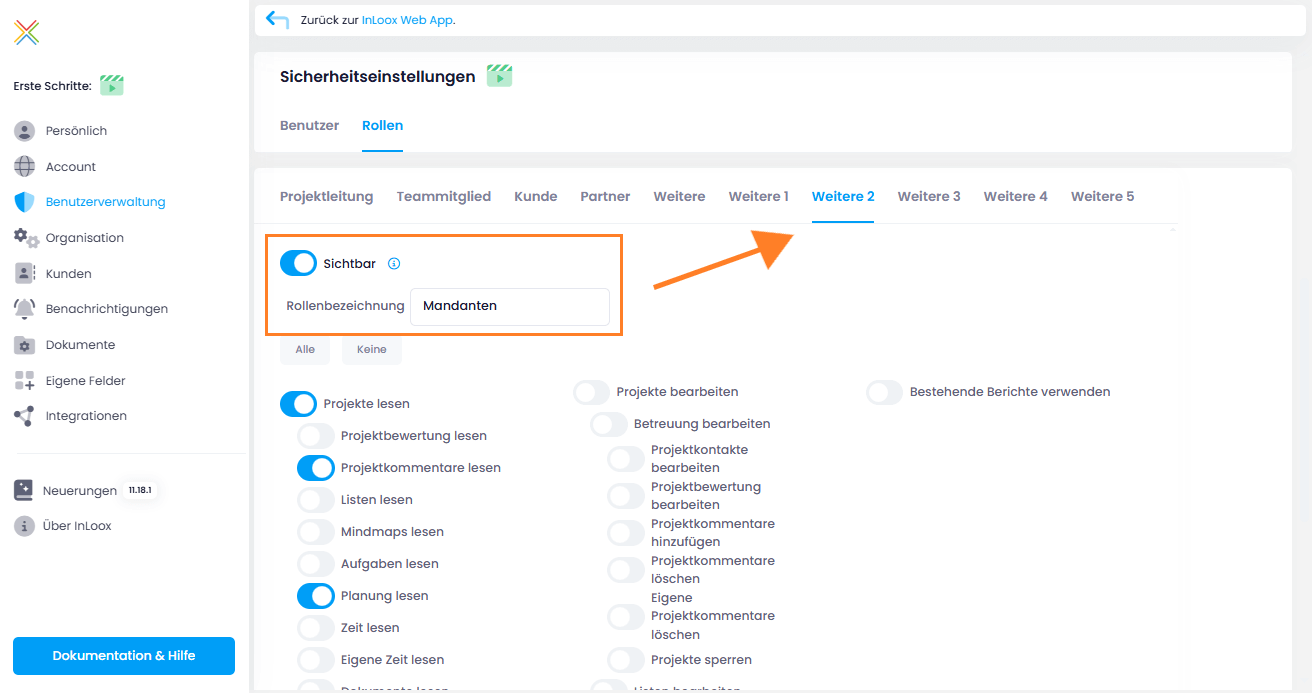This screenshot has width=1312, height=693.
Task: Open the Weitere 1 role tab
Action: pos(758,197)
